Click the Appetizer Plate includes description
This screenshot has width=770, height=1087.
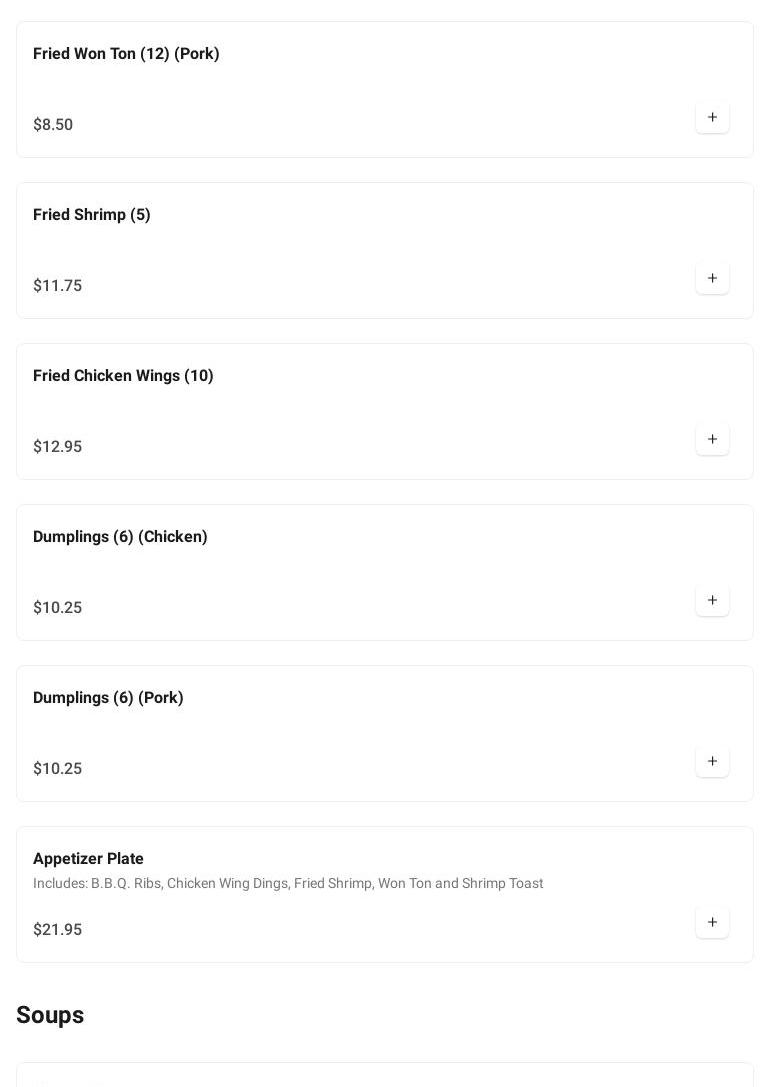(x=288, y=883)
